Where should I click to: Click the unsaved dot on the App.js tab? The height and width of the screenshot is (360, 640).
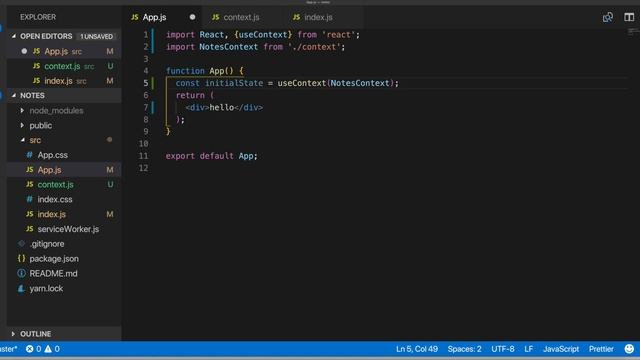pos(192,17)
